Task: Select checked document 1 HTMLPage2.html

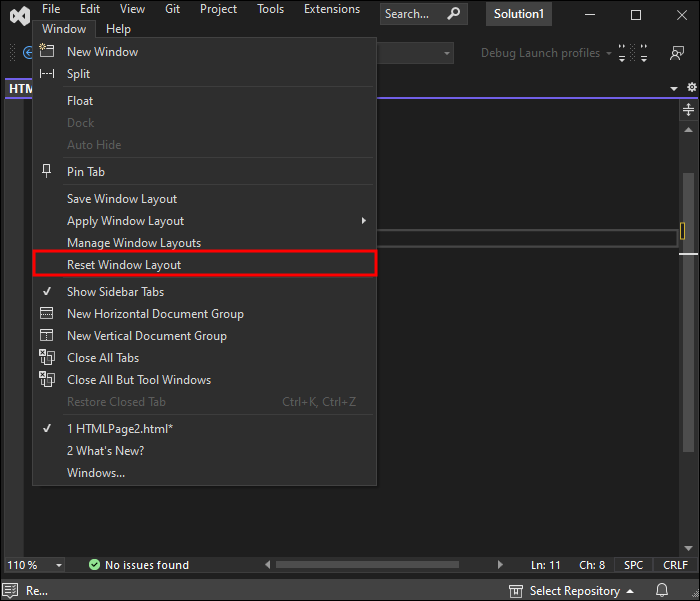Action: [x=119, y=428]
